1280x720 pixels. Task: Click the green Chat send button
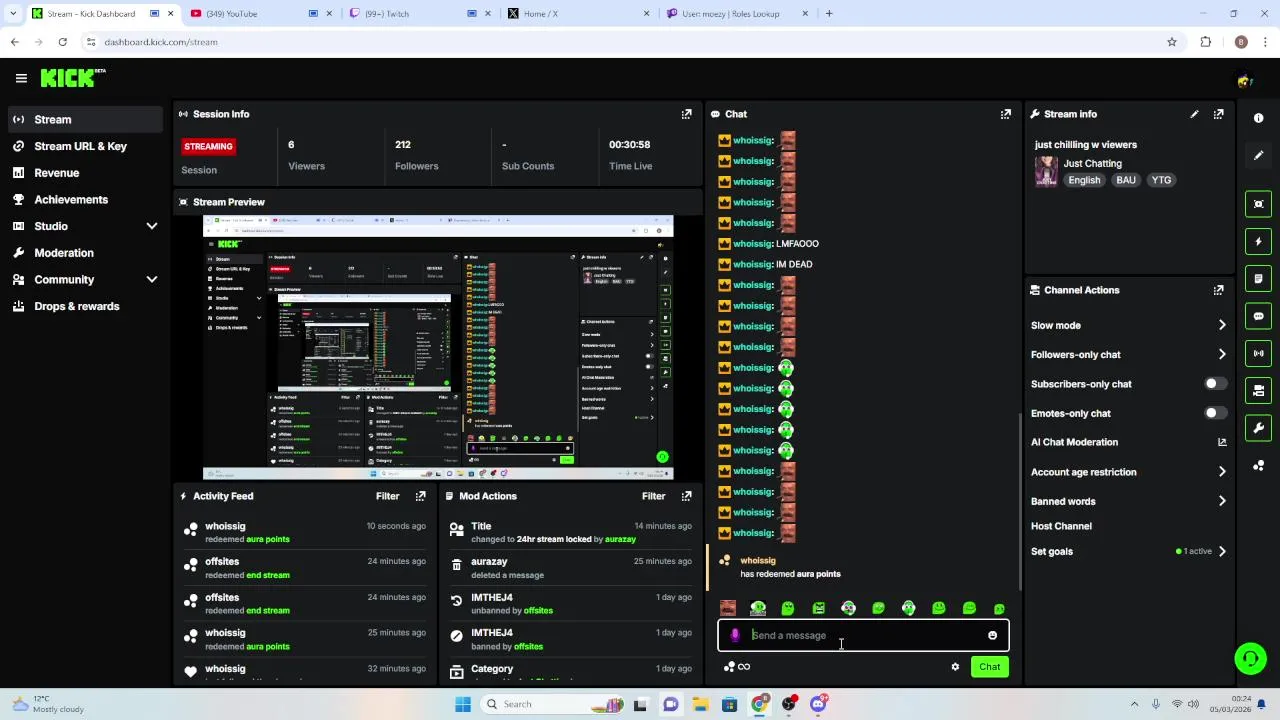[989, 667]
